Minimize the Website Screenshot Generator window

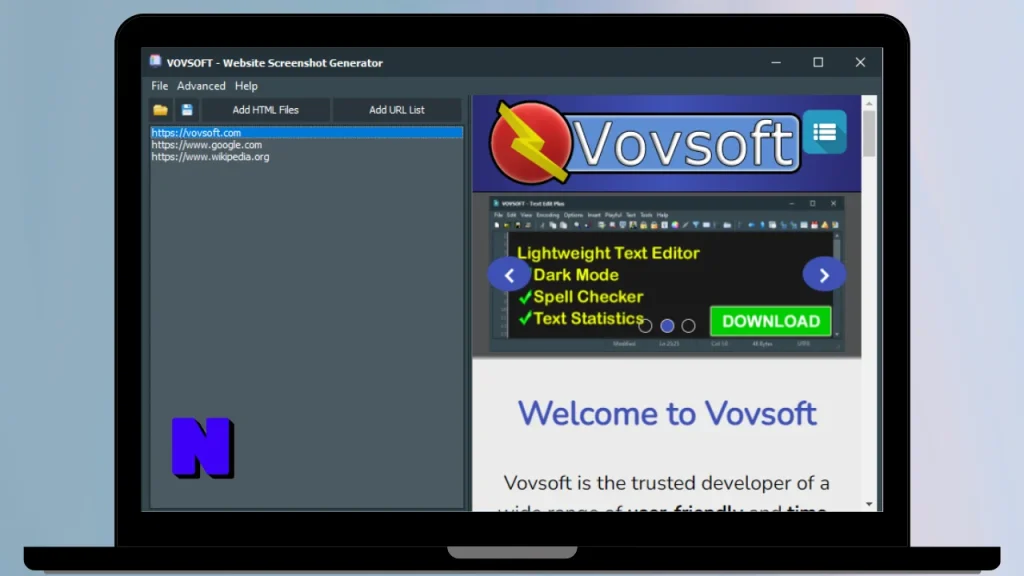pos(776,63)
